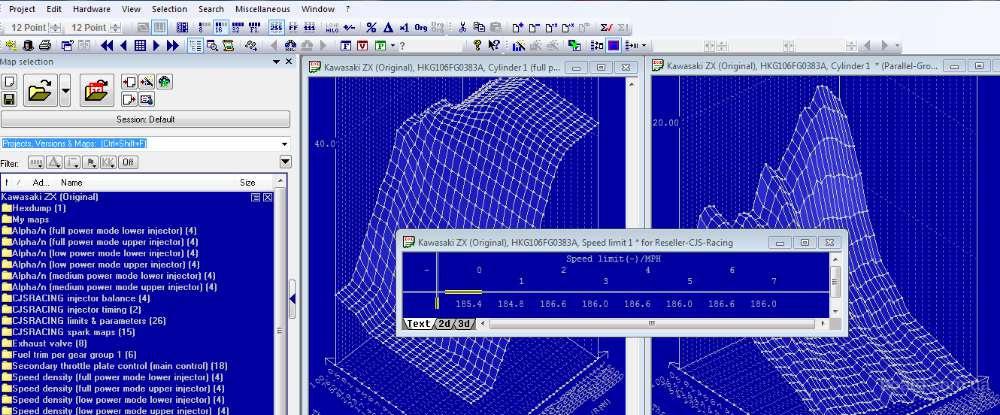Click the Org original values icon

pos(421,27)
